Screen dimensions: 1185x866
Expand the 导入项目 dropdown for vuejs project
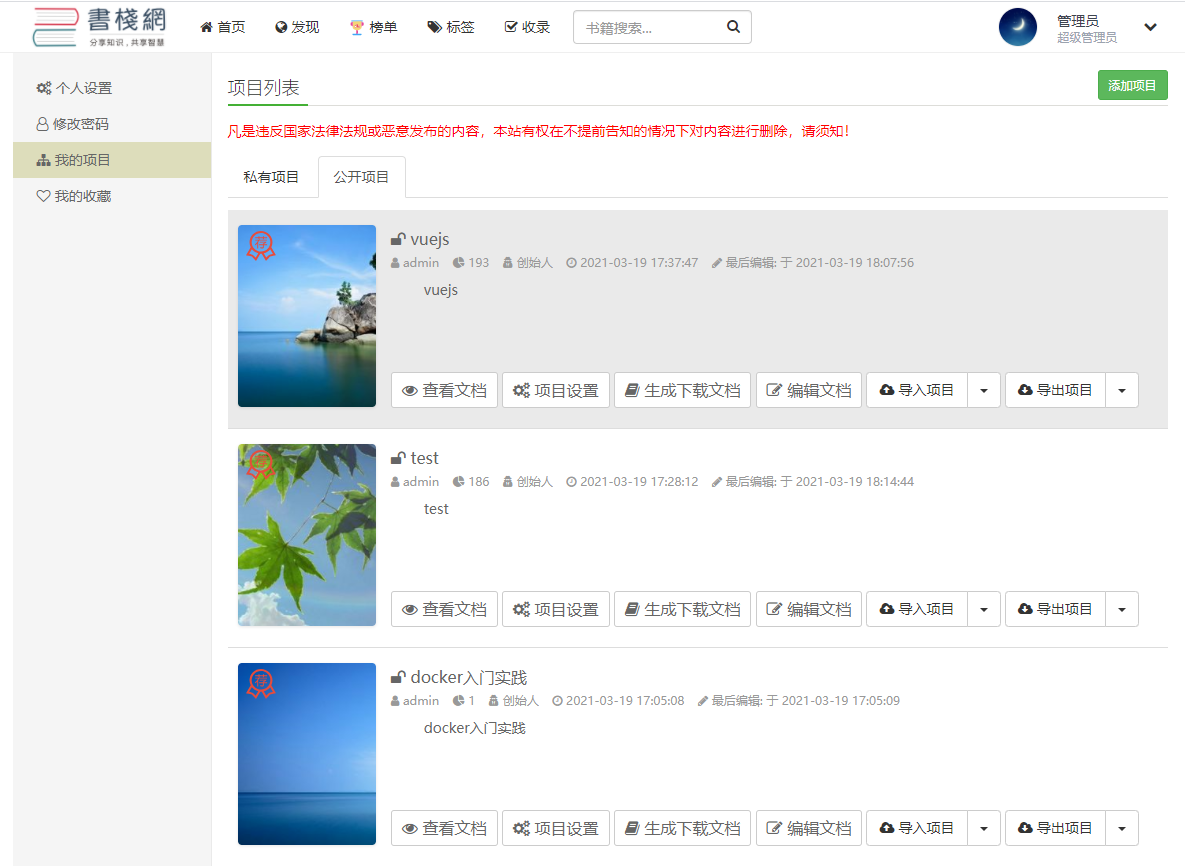click(x=984, y=390)
